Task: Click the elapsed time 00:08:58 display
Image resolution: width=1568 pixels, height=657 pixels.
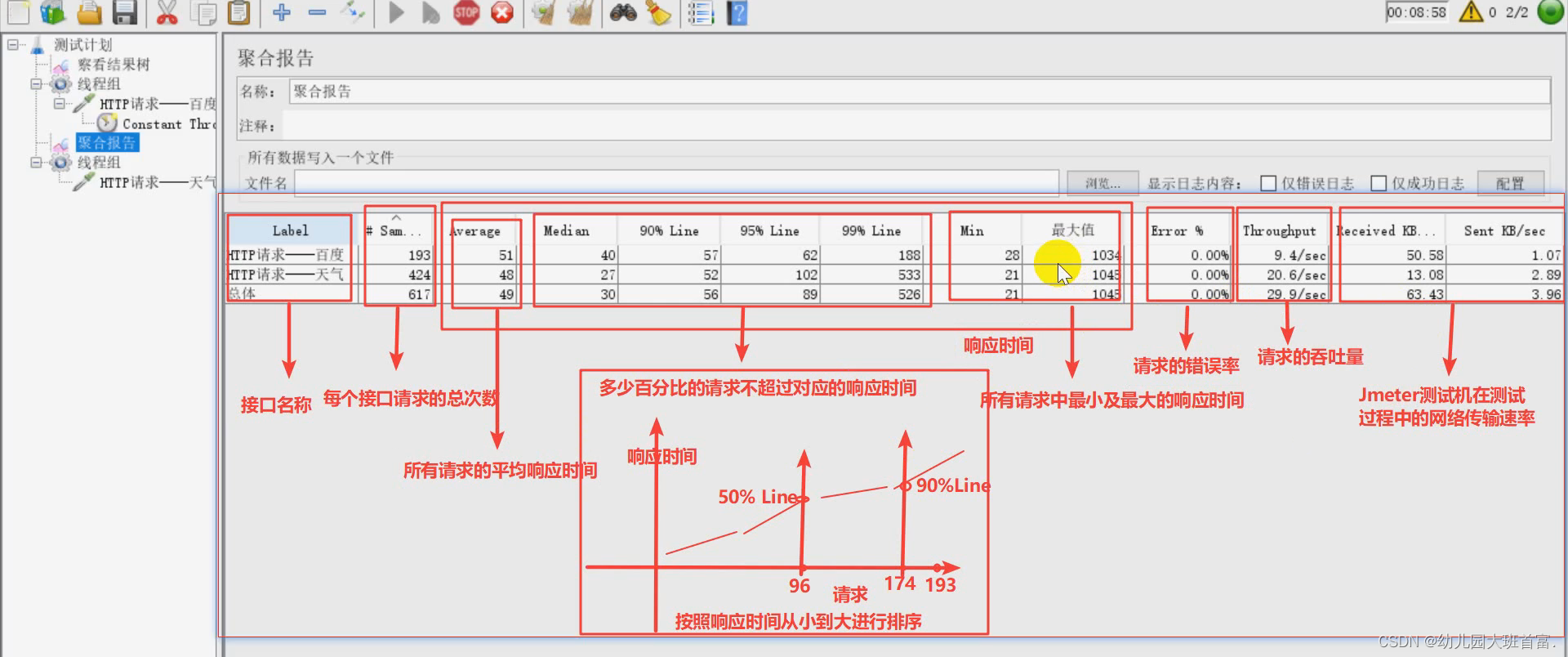Action: tap(1416, 12)
